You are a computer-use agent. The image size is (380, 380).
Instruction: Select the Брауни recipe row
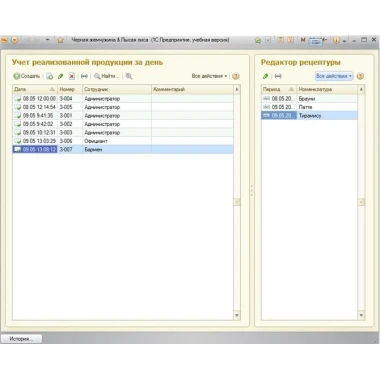click(309, 99)
